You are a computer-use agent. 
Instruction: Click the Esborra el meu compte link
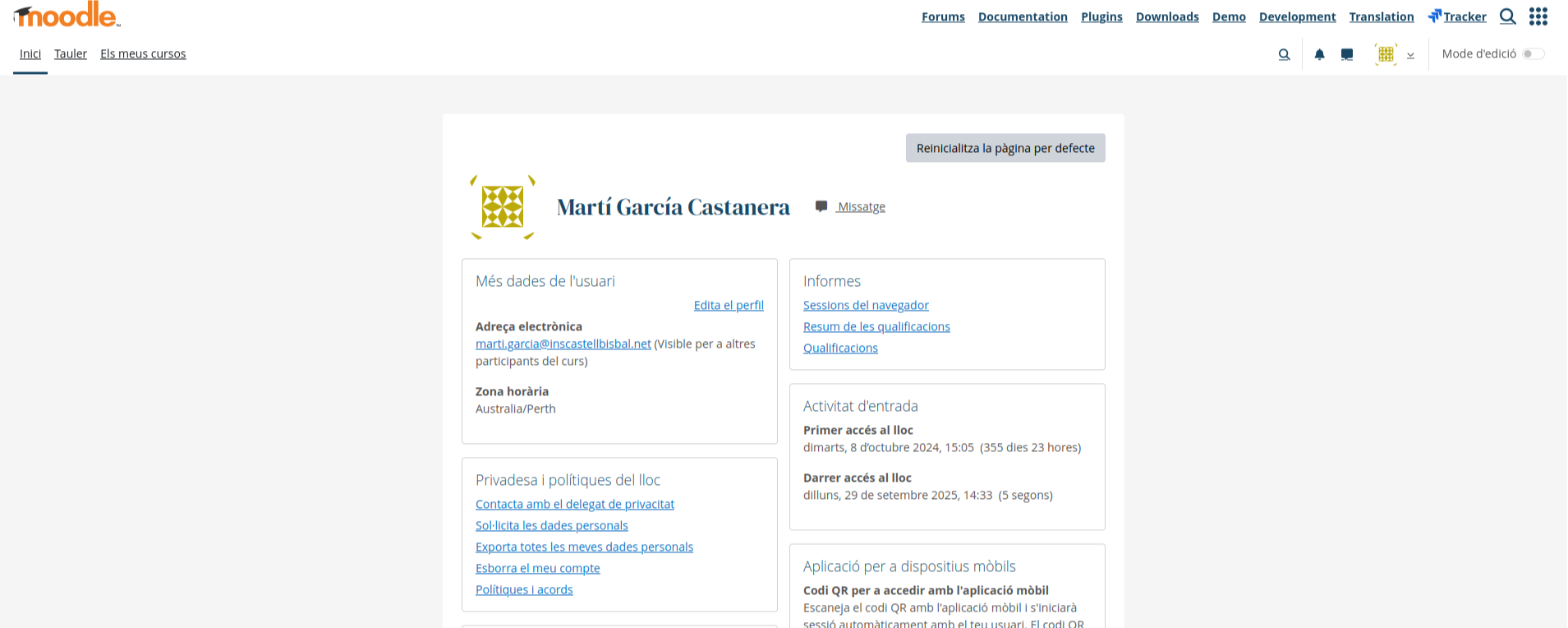537,568
